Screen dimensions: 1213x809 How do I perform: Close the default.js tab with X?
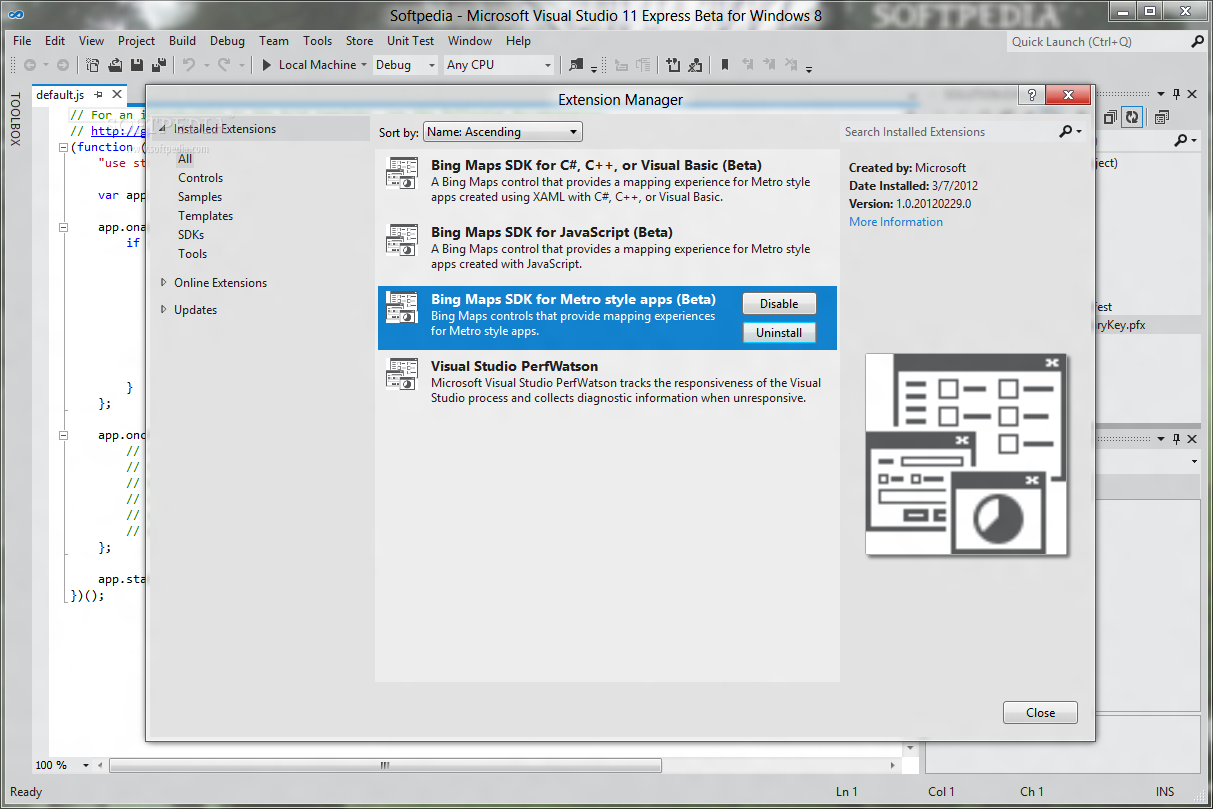tap(117, 95)
